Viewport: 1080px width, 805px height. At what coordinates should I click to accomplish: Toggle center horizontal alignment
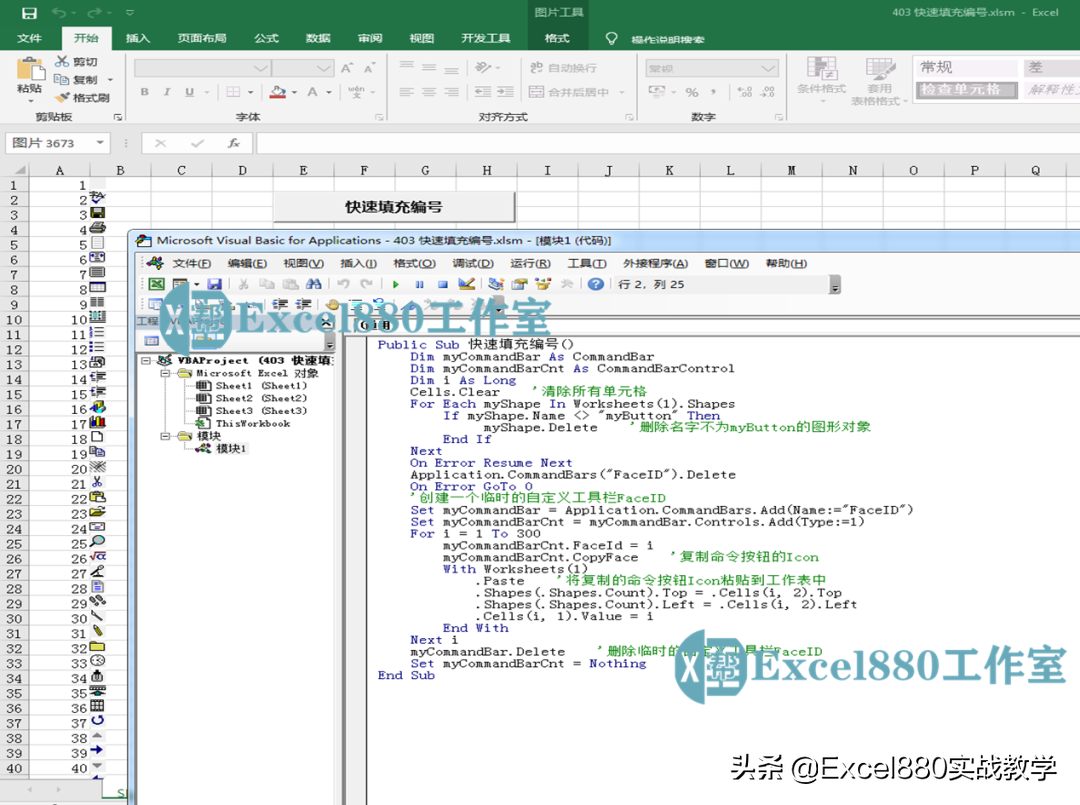pos(429,92)
